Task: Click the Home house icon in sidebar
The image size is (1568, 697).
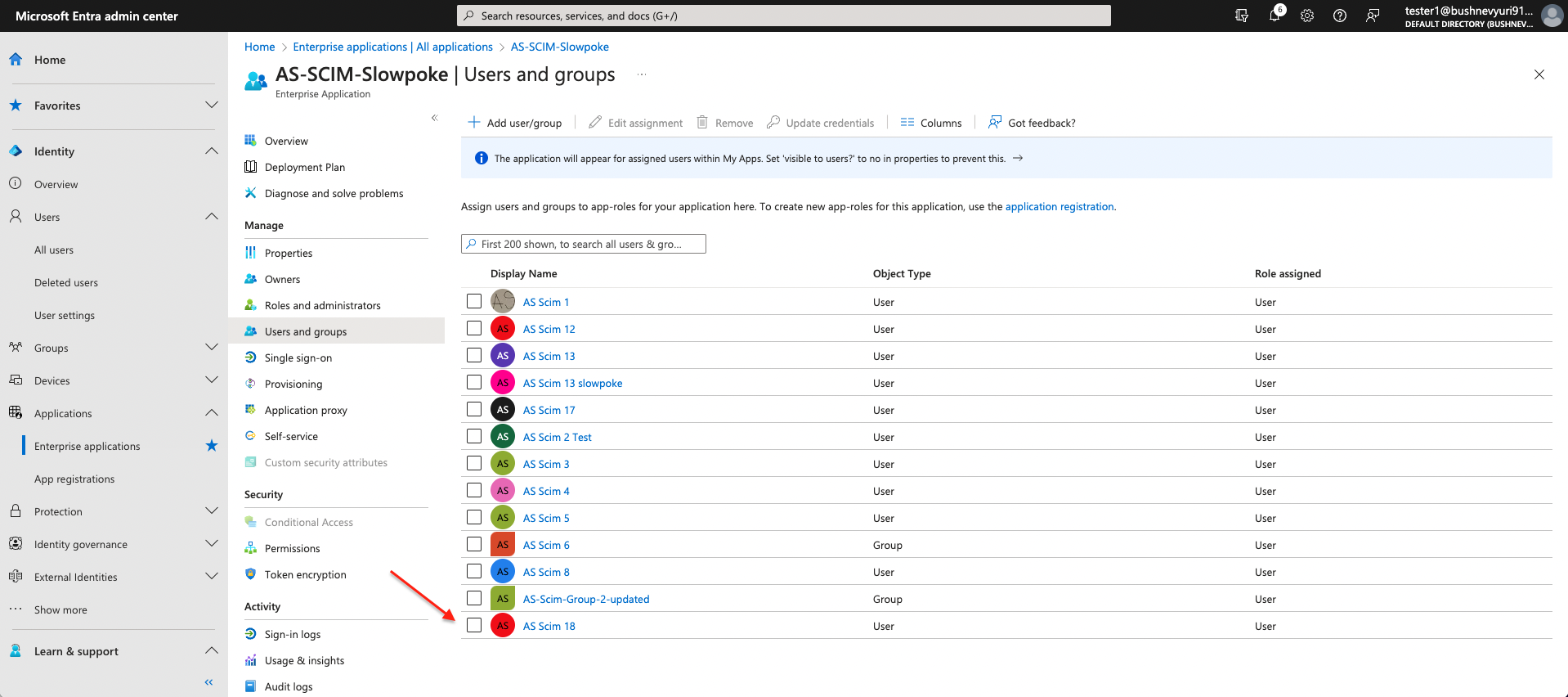Action: [16, 59]
